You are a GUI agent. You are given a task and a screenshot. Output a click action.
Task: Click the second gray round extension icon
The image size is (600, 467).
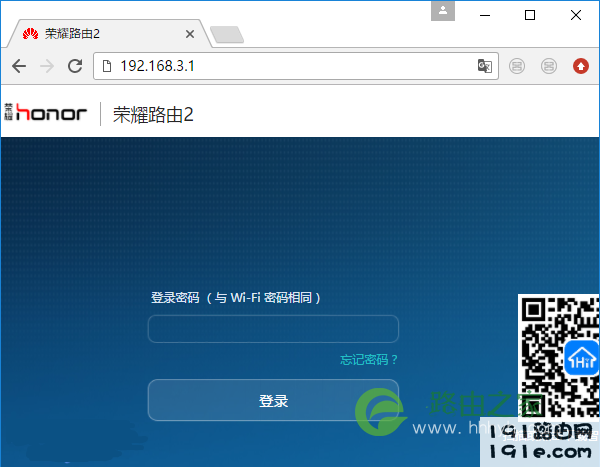pyautogui.click(x=549, y=66)
